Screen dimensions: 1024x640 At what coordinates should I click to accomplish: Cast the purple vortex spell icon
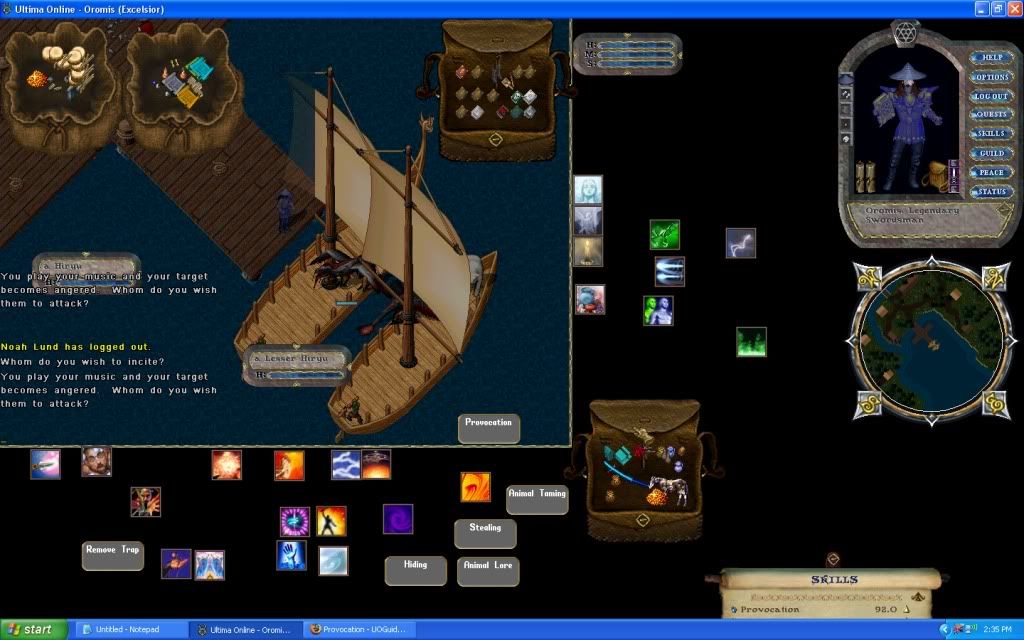click(x=398, y=519)
